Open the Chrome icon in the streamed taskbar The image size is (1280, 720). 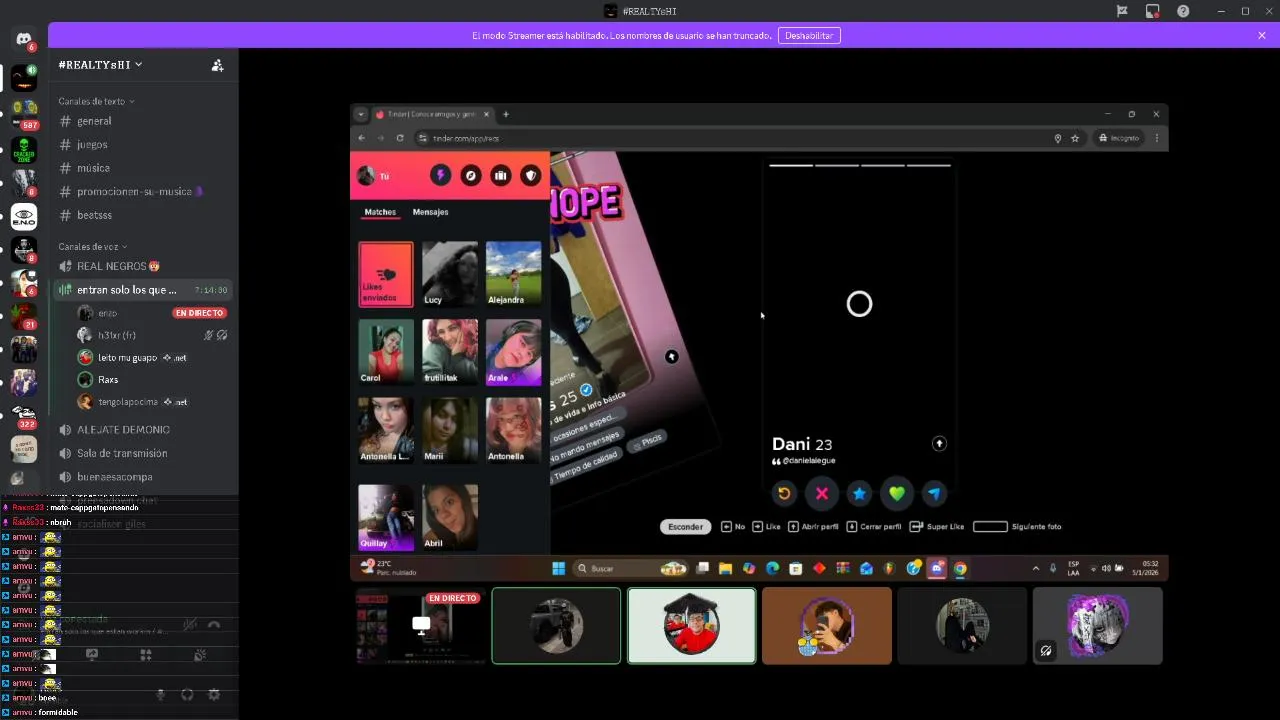tap(960, 568)
